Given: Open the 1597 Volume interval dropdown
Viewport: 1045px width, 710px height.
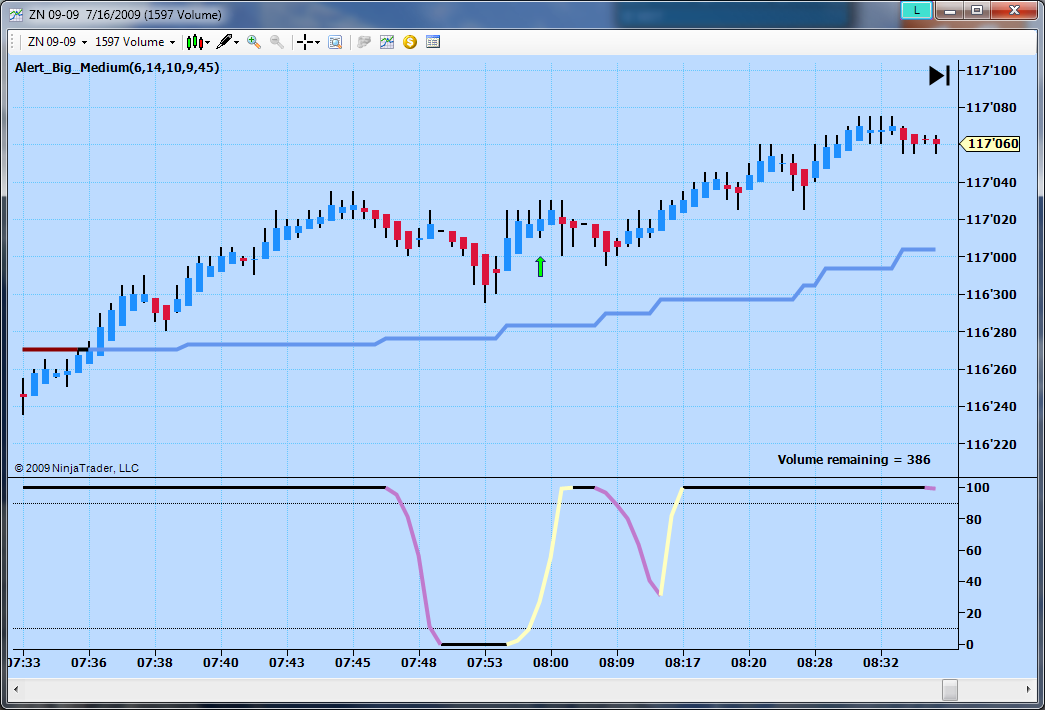Looking at the screenshot, I should pyautogui.click(x=135, y=42).
